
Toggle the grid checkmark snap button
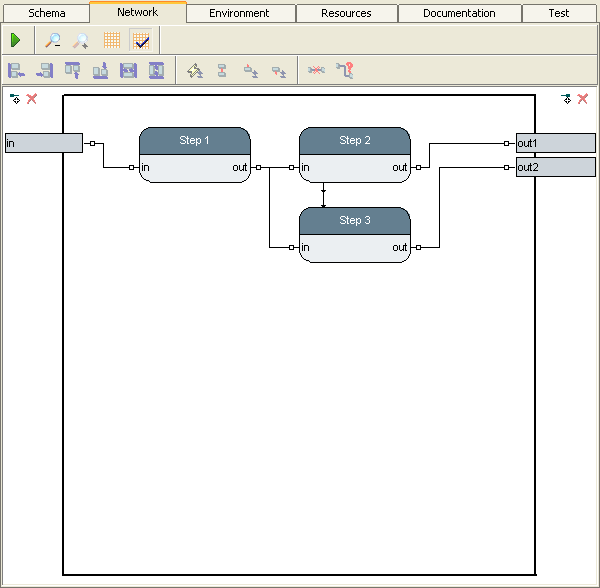click(x=141, y=41)
